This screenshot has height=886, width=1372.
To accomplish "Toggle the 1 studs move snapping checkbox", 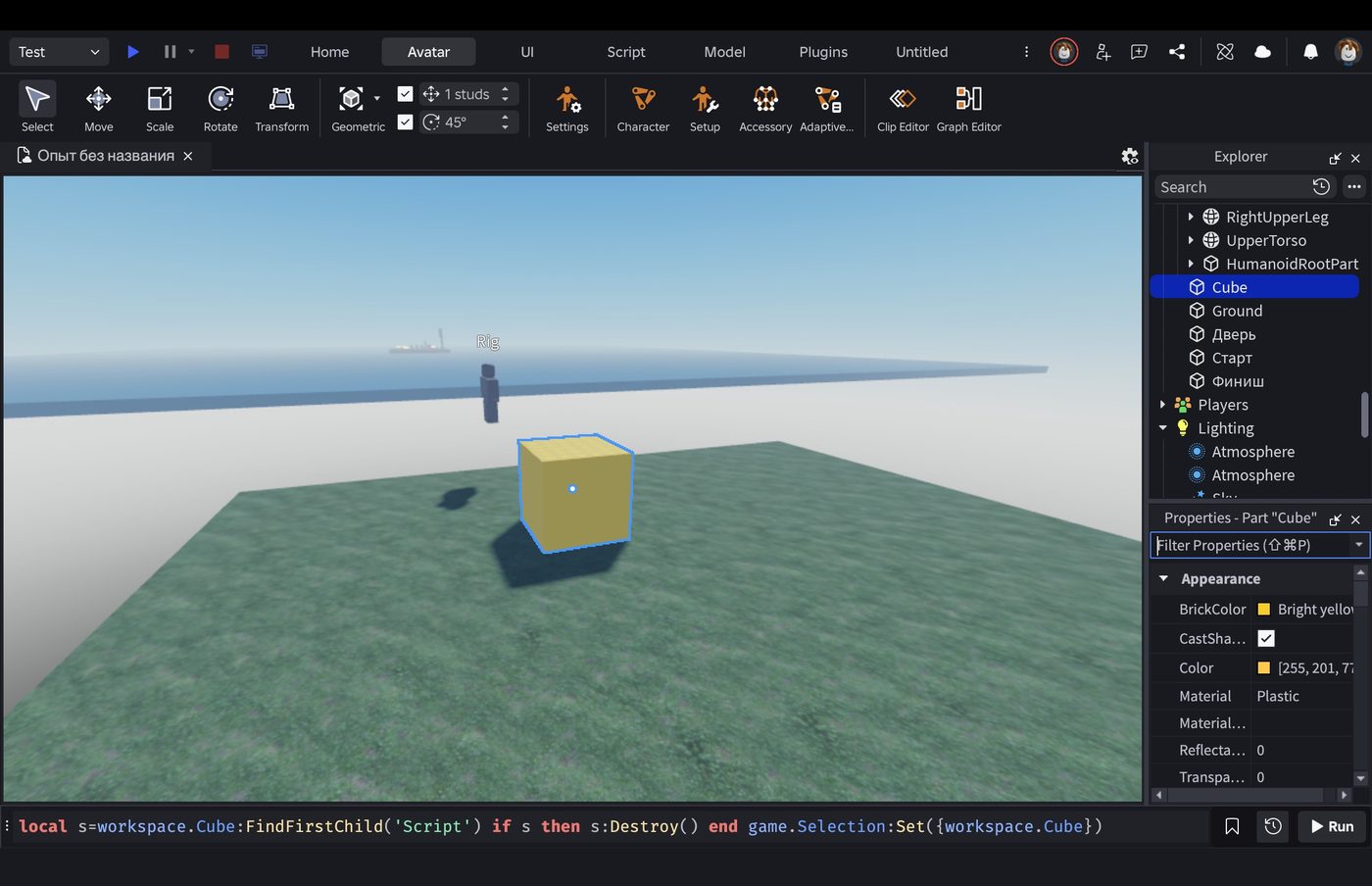I will pyautogui.click(x=405, y=94).
